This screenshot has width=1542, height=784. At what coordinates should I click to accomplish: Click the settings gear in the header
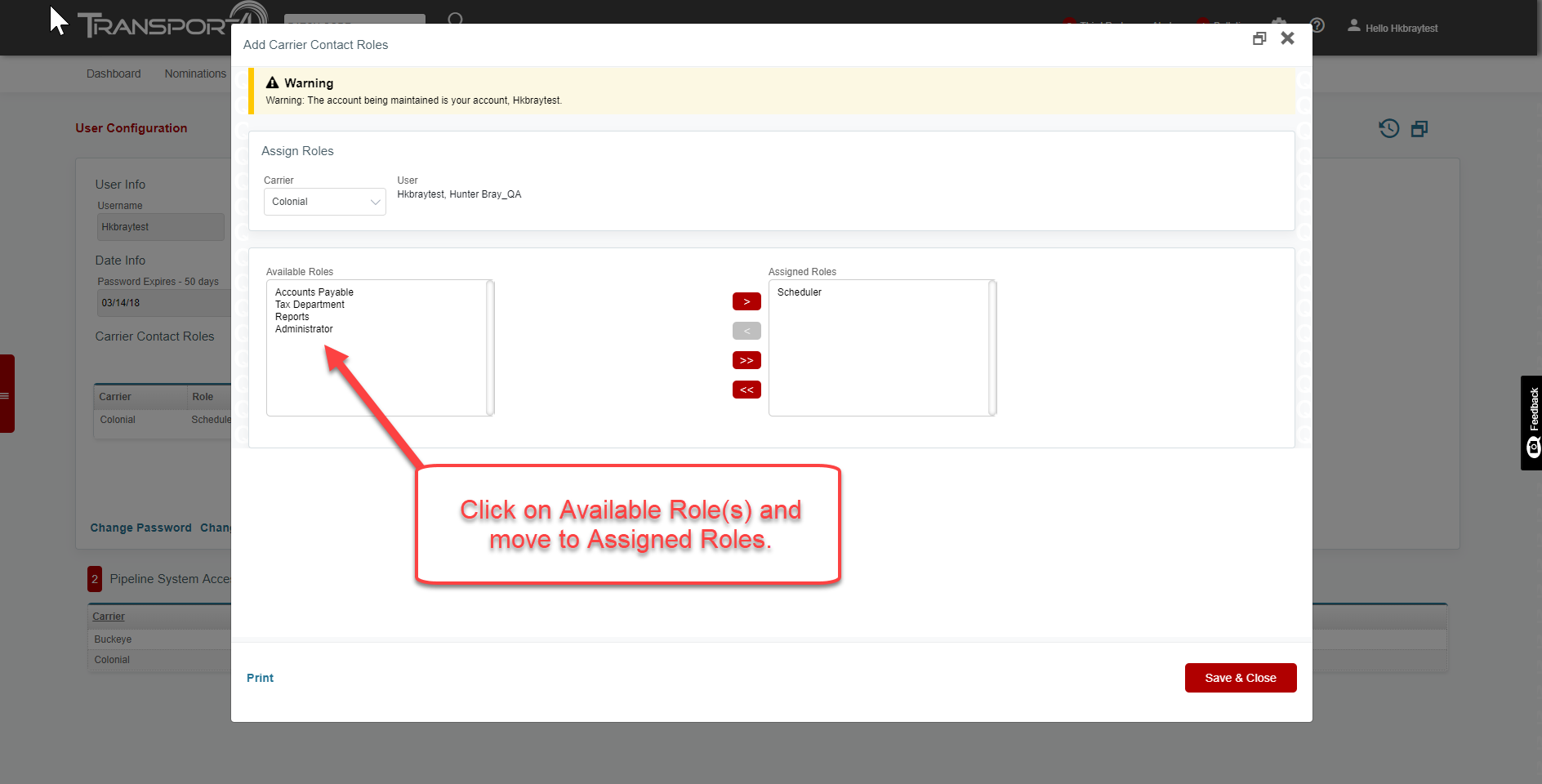[x=1279, y=23]
